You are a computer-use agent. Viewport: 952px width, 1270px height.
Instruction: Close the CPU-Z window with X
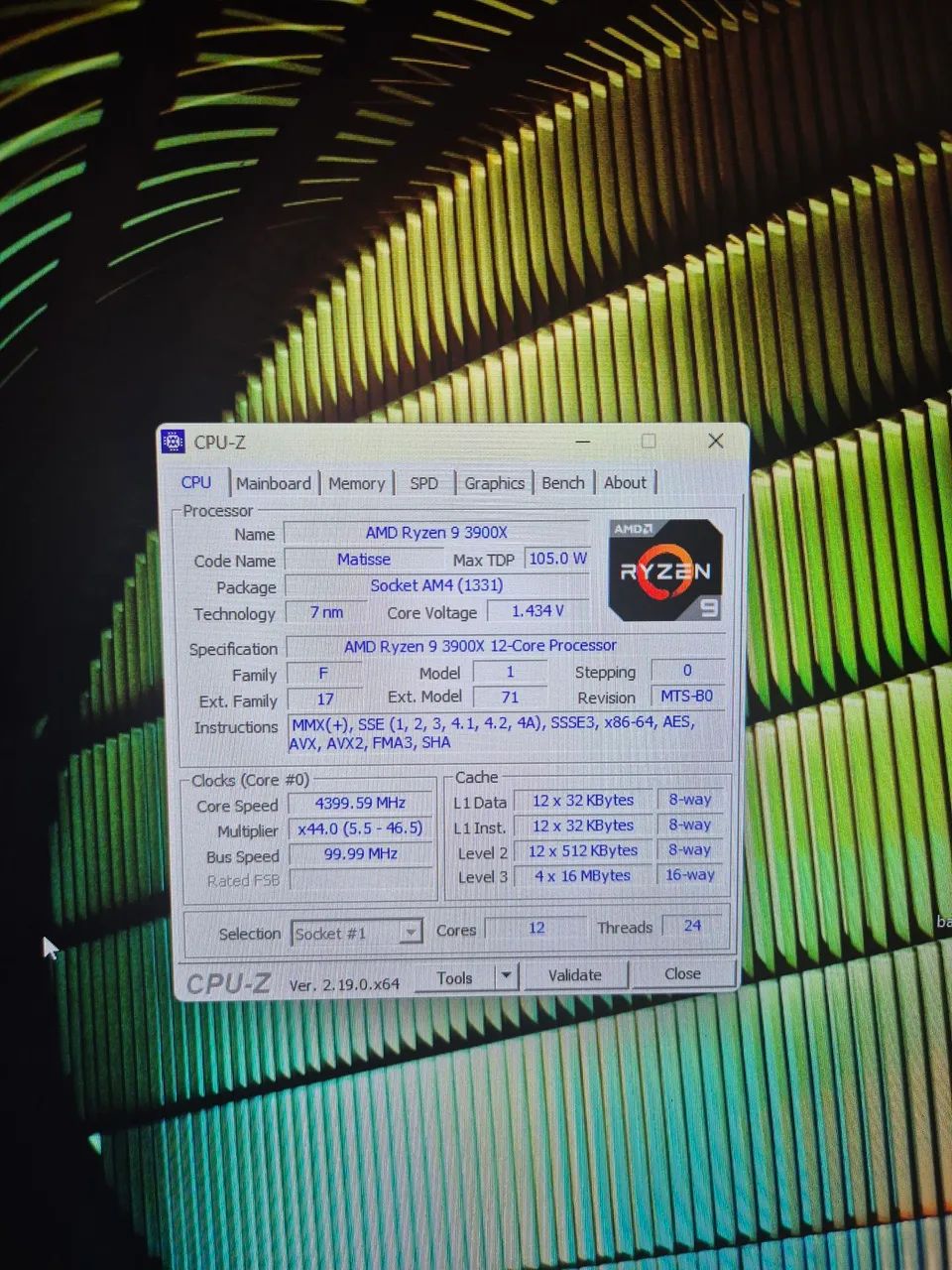click(715, 441)
